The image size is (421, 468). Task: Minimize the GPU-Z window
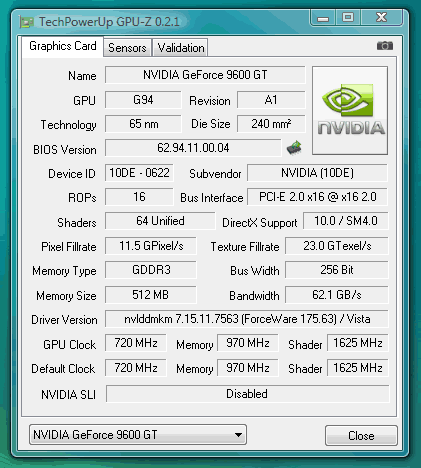point(323,17)
